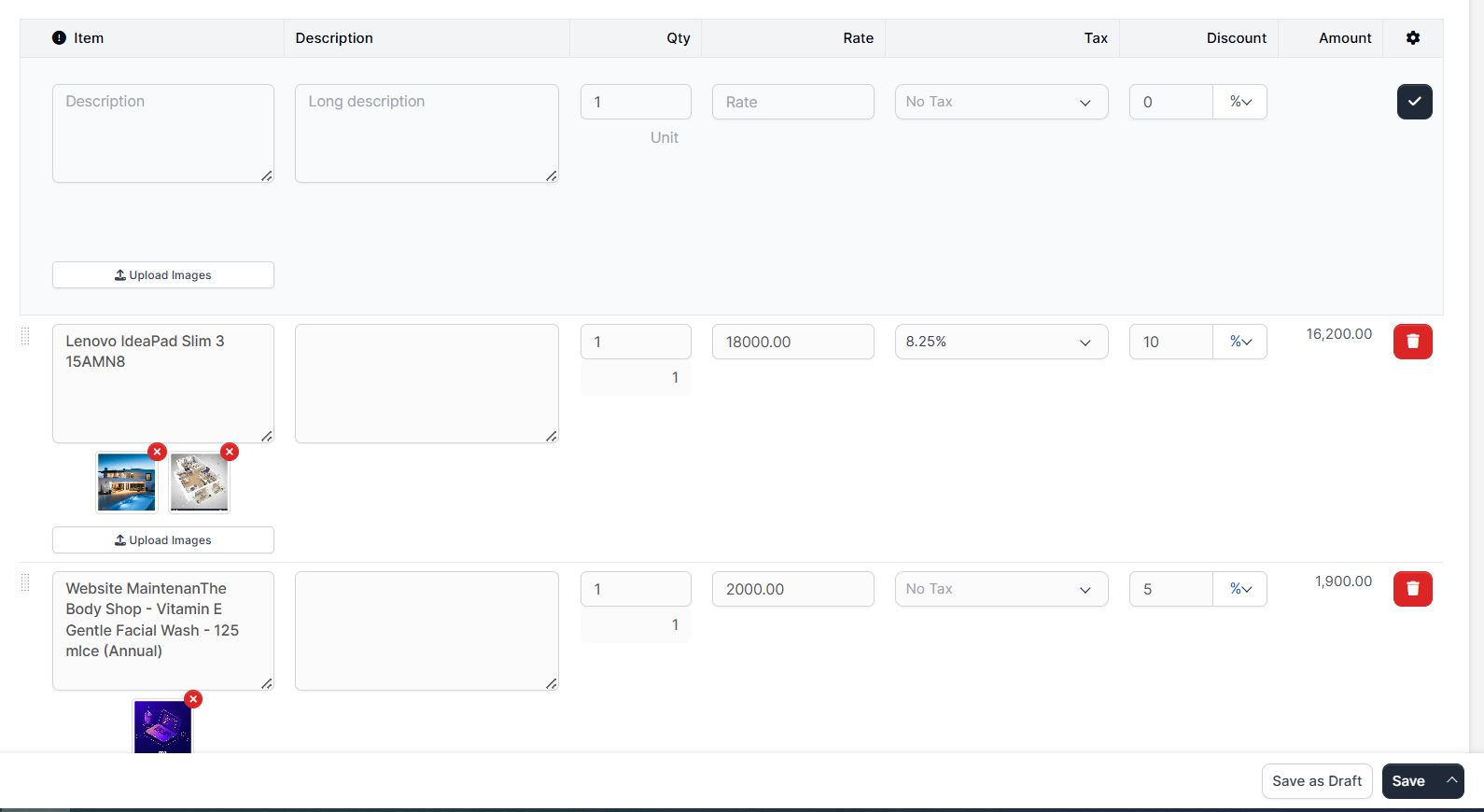Open the house pool thumbnail
The height and width of the screenshot is (812, 1484).
pos(127,483)
